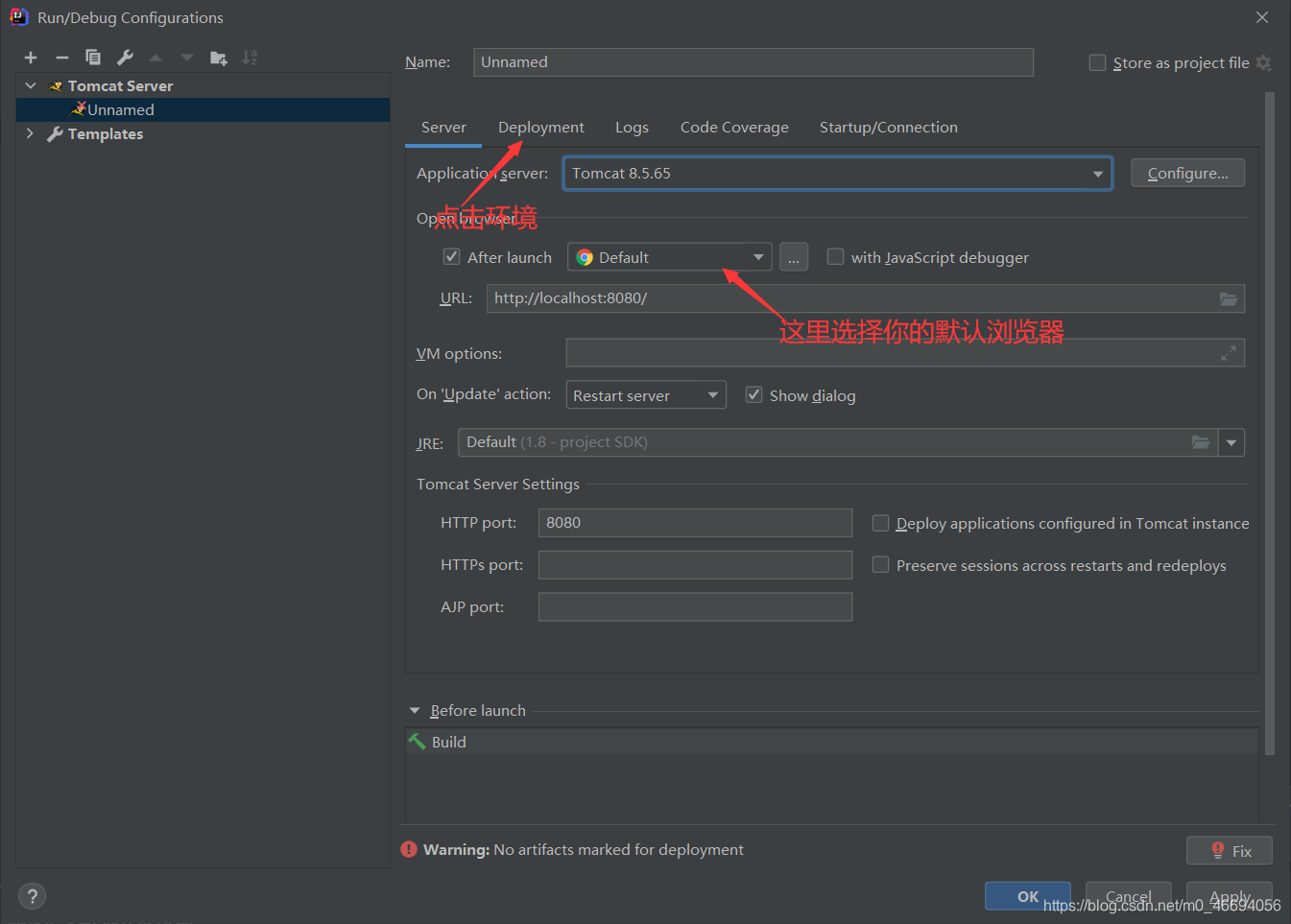Screen dimensions: 1291x924
Task: Remove selected configuration with minus icon
Action: point(62,58)
